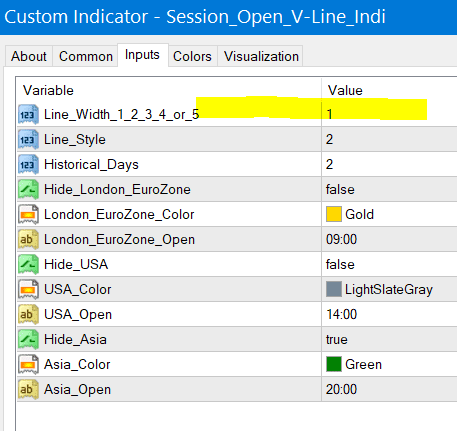Click the integer icon beside Line_Width_1_2_3_4_or_5

pyautogui.click(x=28, y=114)
